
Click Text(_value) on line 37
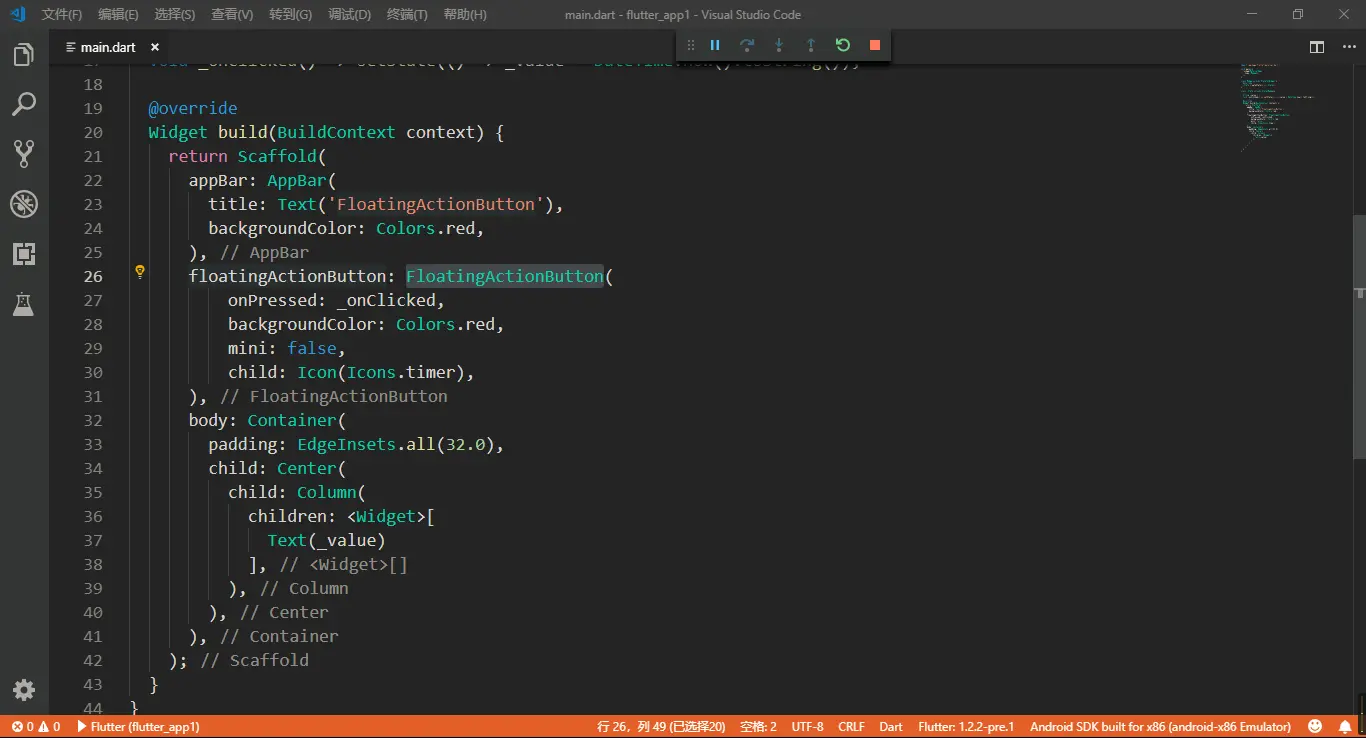click(x=327, y=540)
